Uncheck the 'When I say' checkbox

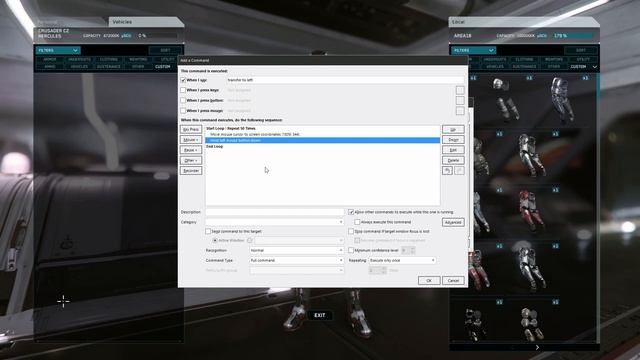click(x=183, y=80)
